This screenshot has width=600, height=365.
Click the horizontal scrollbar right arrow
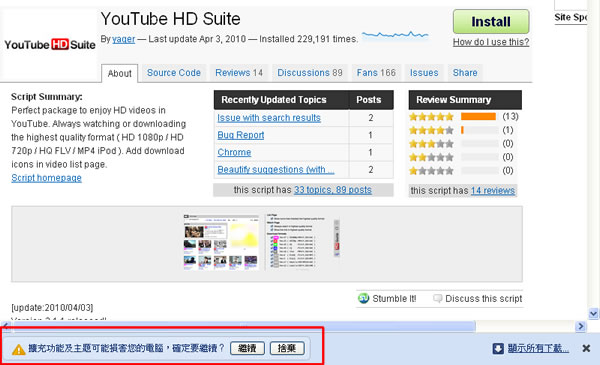(x=581, y=326)
